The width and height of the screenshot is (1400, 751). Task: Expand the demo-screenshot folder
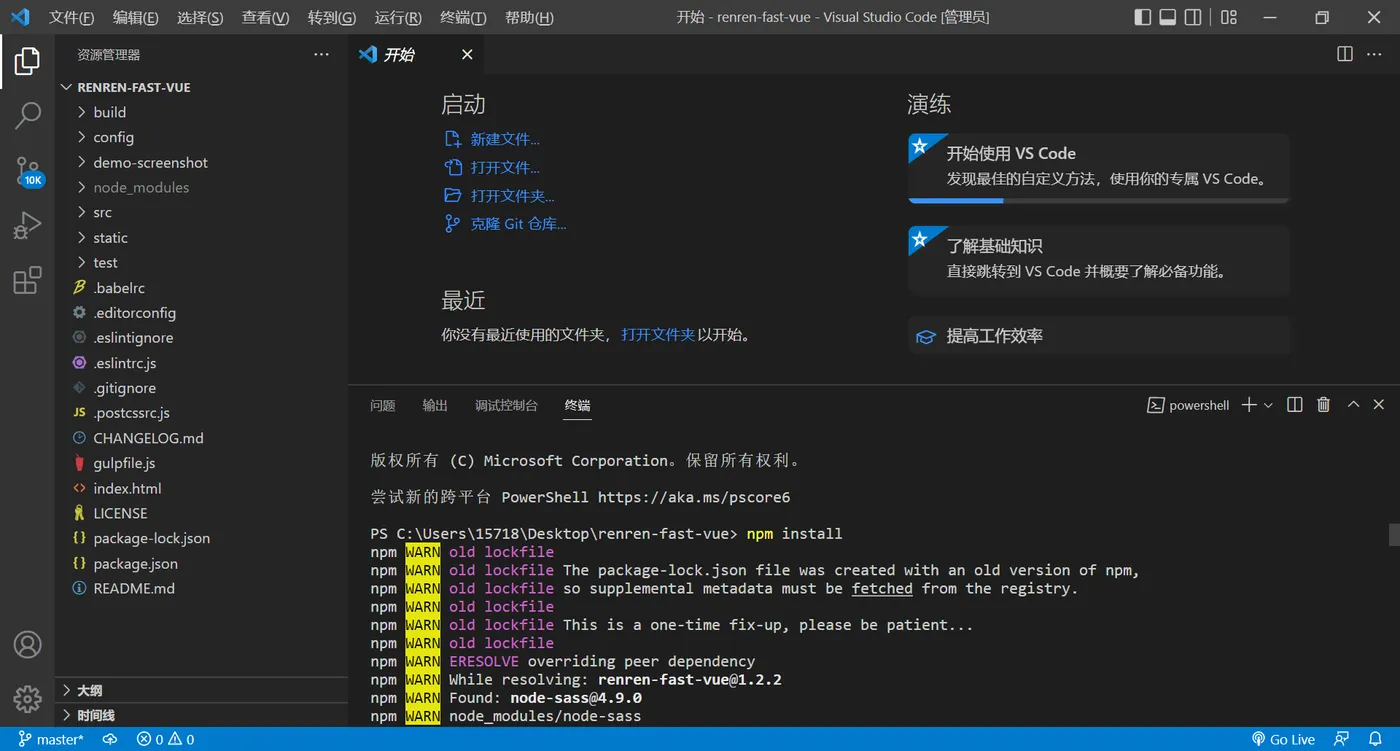tap(202, 162)
